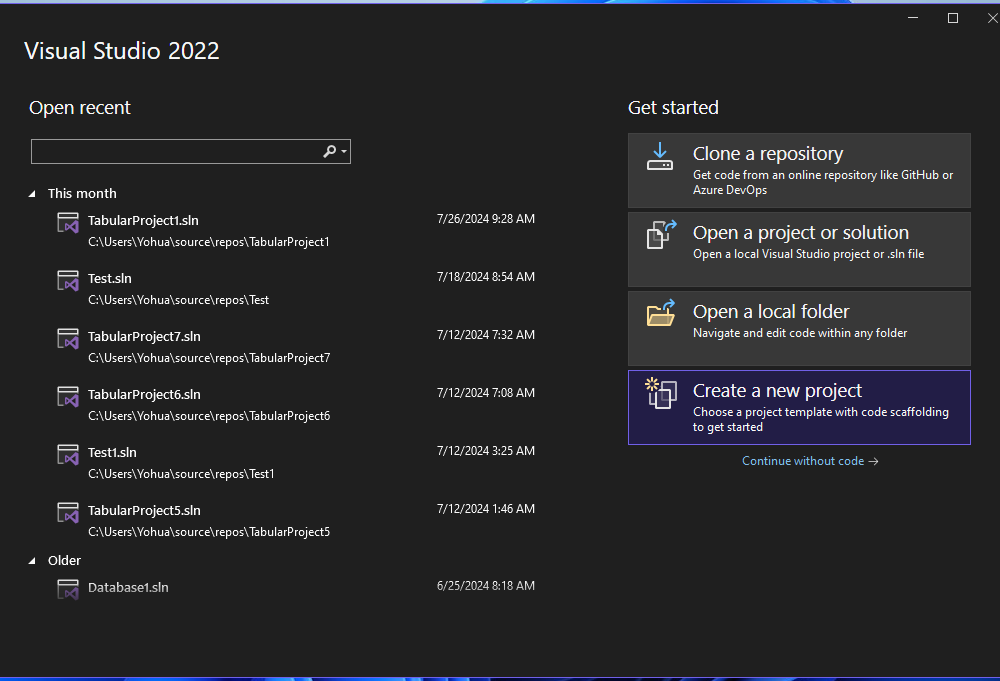Image resolution: width=1000 pixels, height=681 pixels.
Task: Open TabularProject5.sln from recent list
Action: click(x=296, y=520)
